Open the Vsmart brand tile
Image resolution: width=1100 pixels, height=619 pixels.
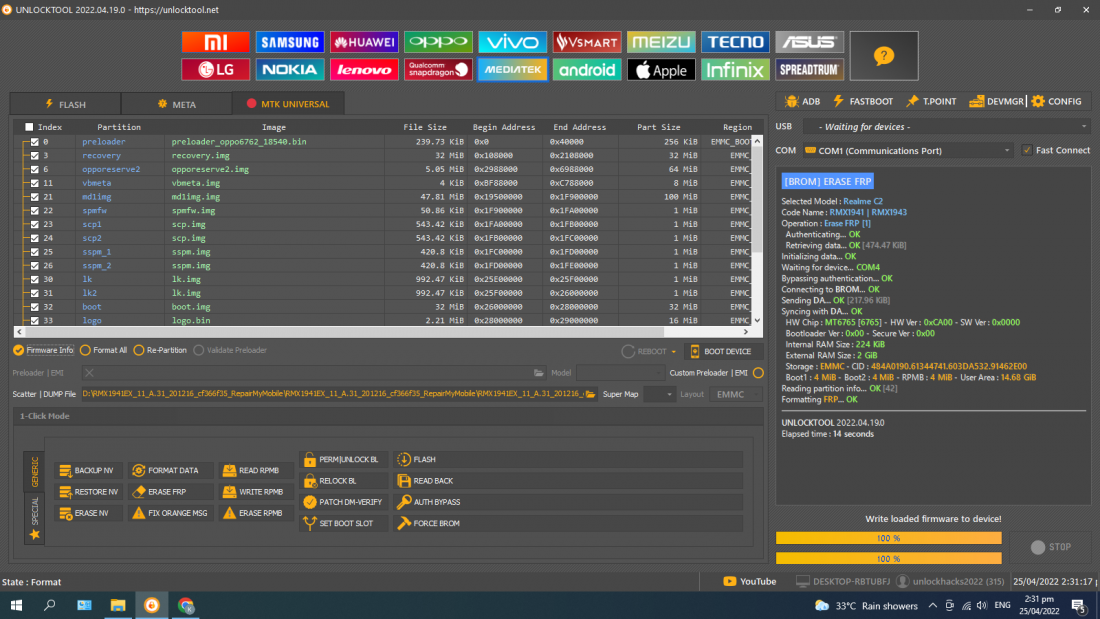click(586, 42)
